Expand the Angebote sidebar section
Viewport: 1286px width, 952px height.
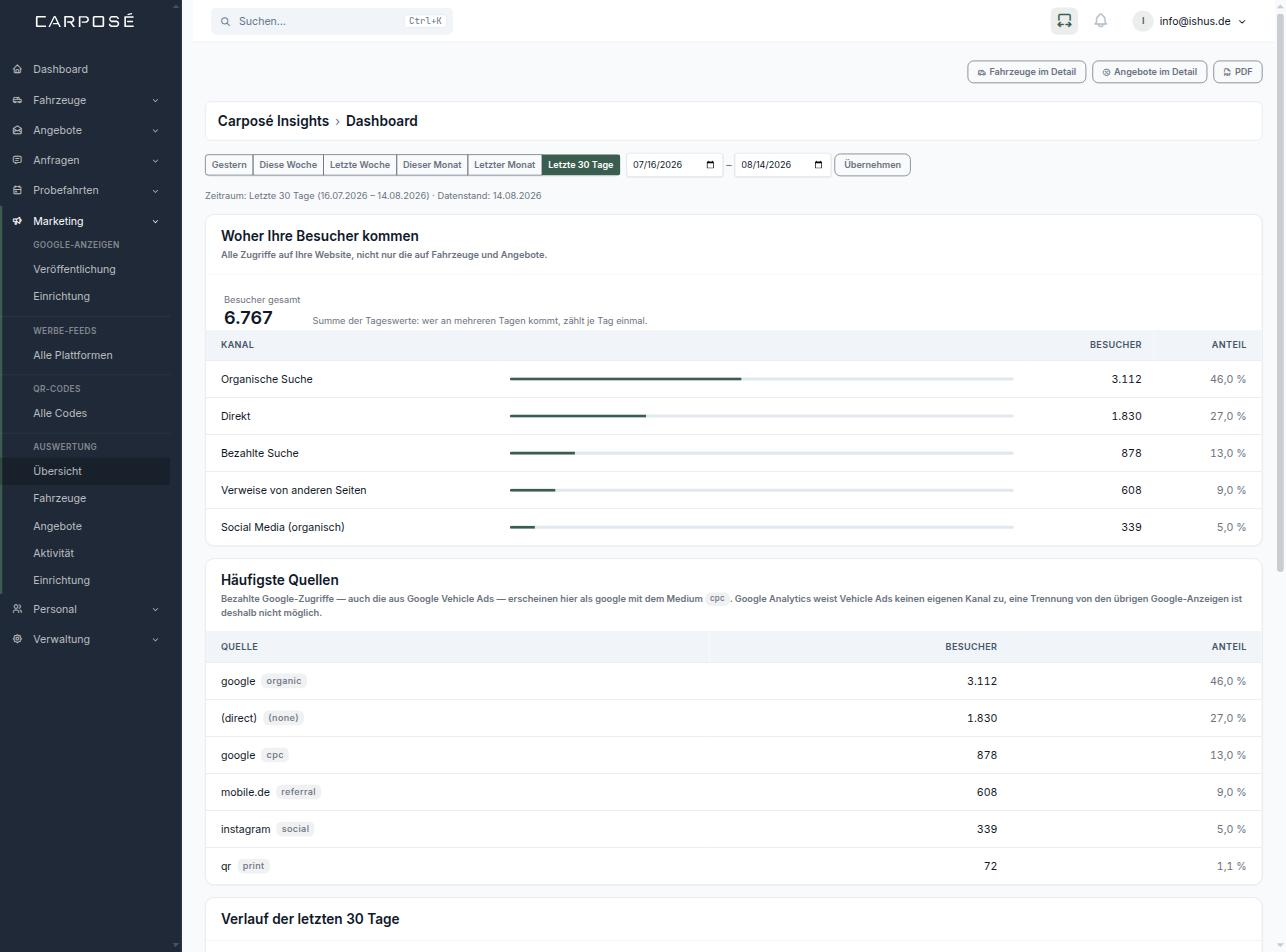click(x=85, y=130)
